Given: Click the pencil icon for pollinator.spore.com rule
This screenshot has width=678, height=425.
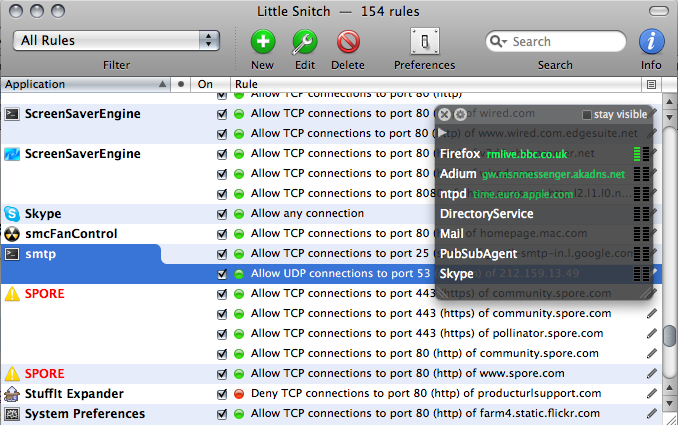Looking at the screenshot, I should coord(652,333).
